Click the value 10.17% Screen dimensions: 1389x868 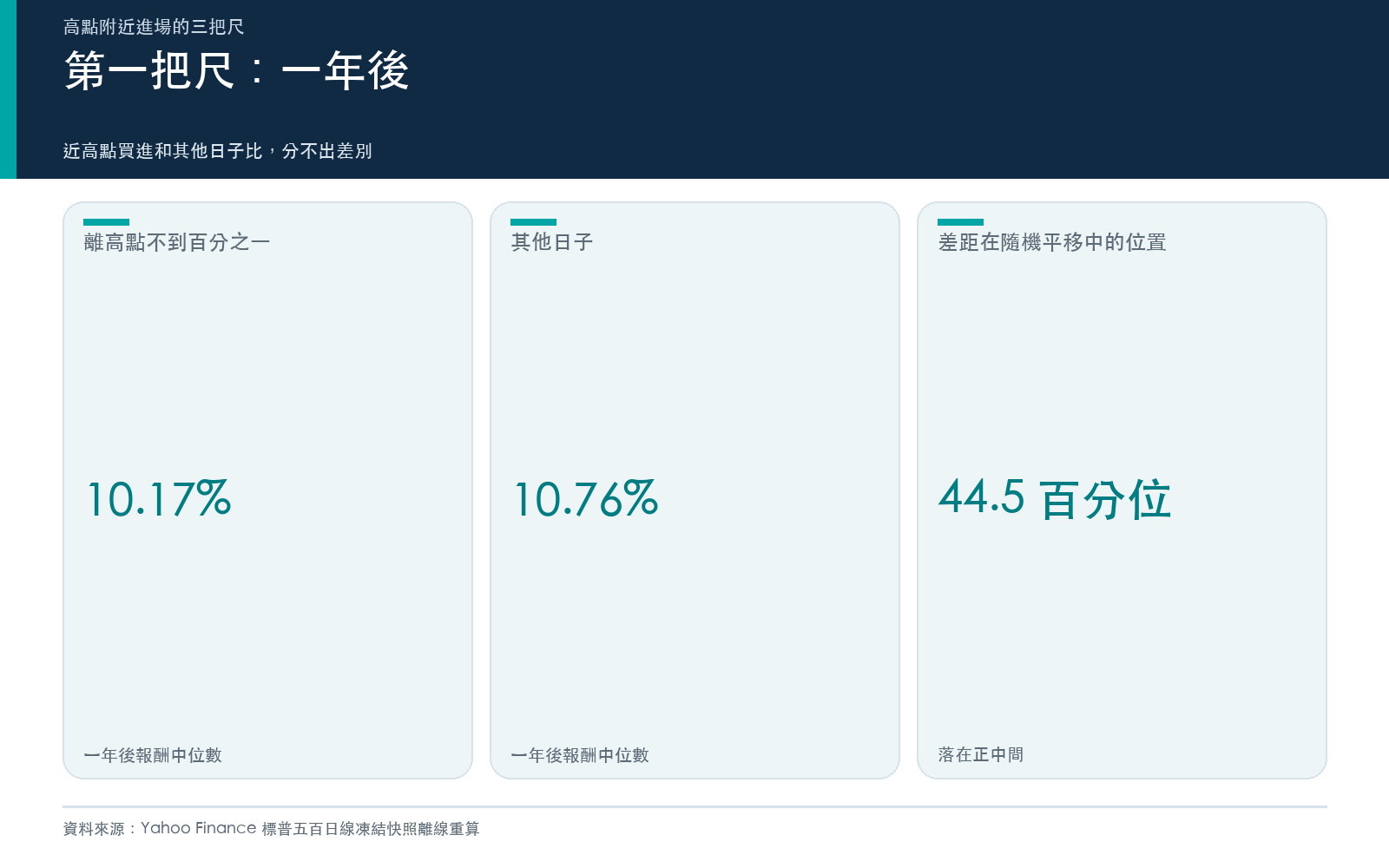coord(159,499)
